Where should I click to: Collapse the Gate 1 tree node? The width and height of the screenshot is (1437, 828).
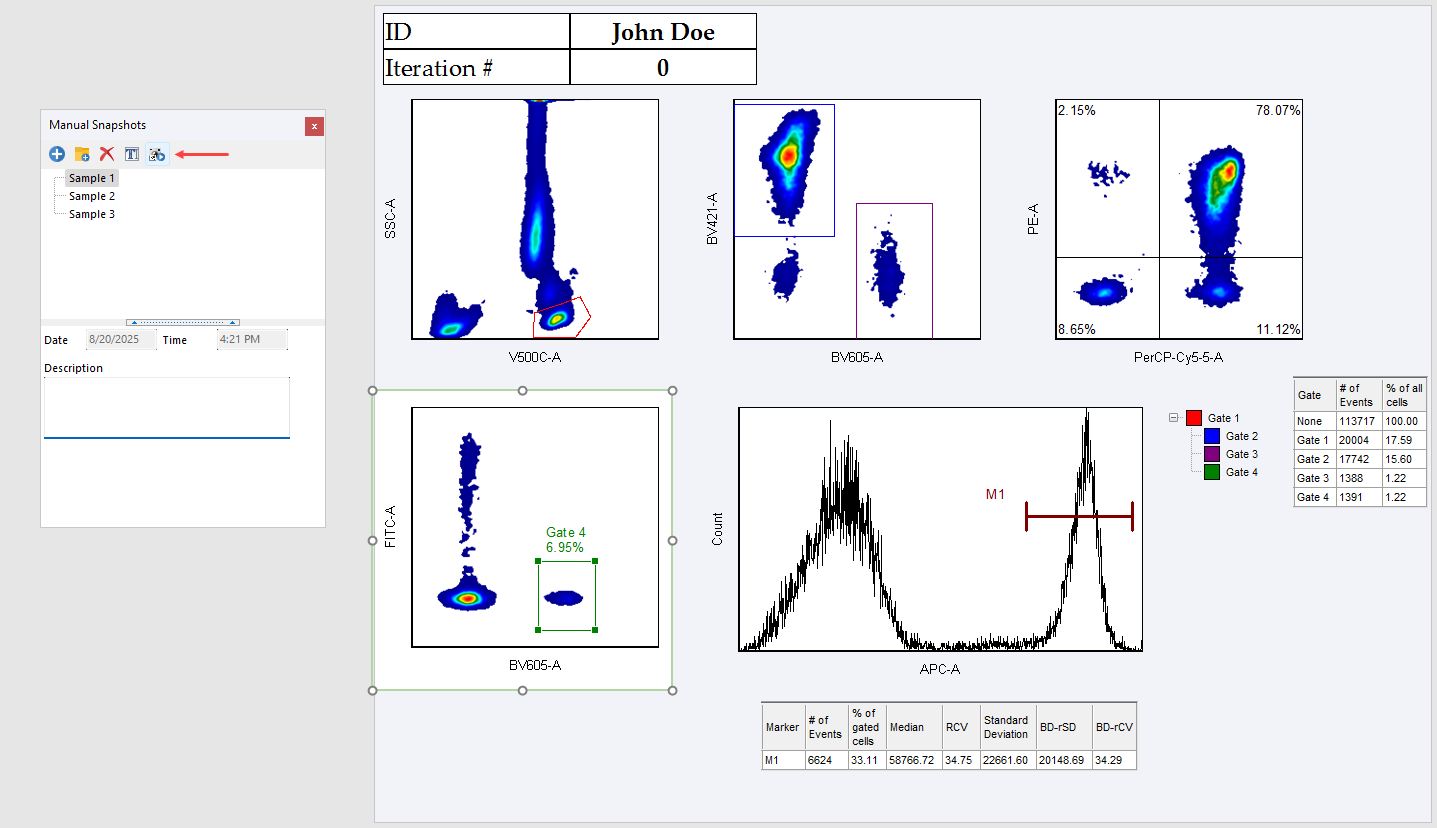point(1174,418)
